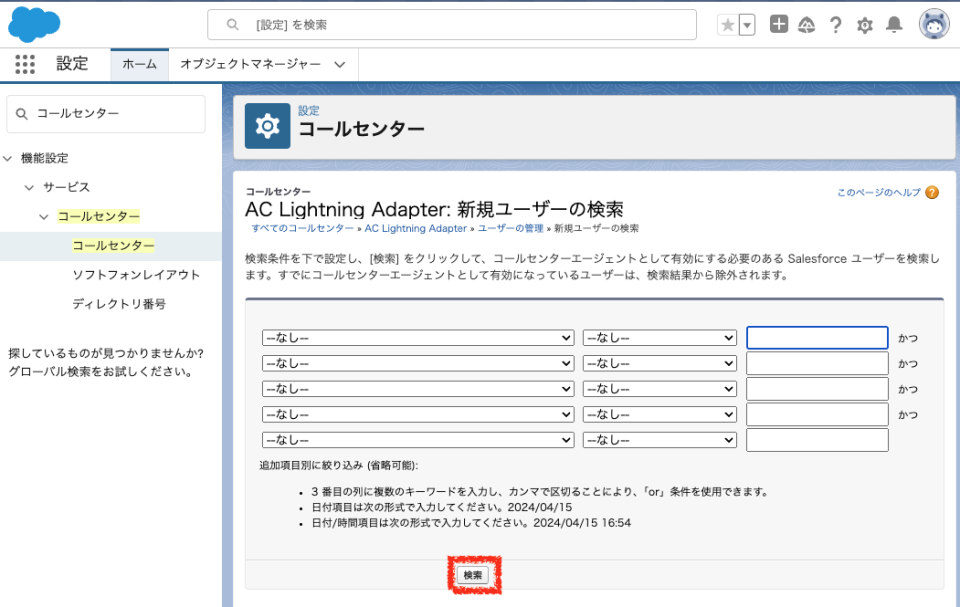This screenshot has width=960, height=607.
Task: Click the favorites star icon
Action: [x=727, y=25]
